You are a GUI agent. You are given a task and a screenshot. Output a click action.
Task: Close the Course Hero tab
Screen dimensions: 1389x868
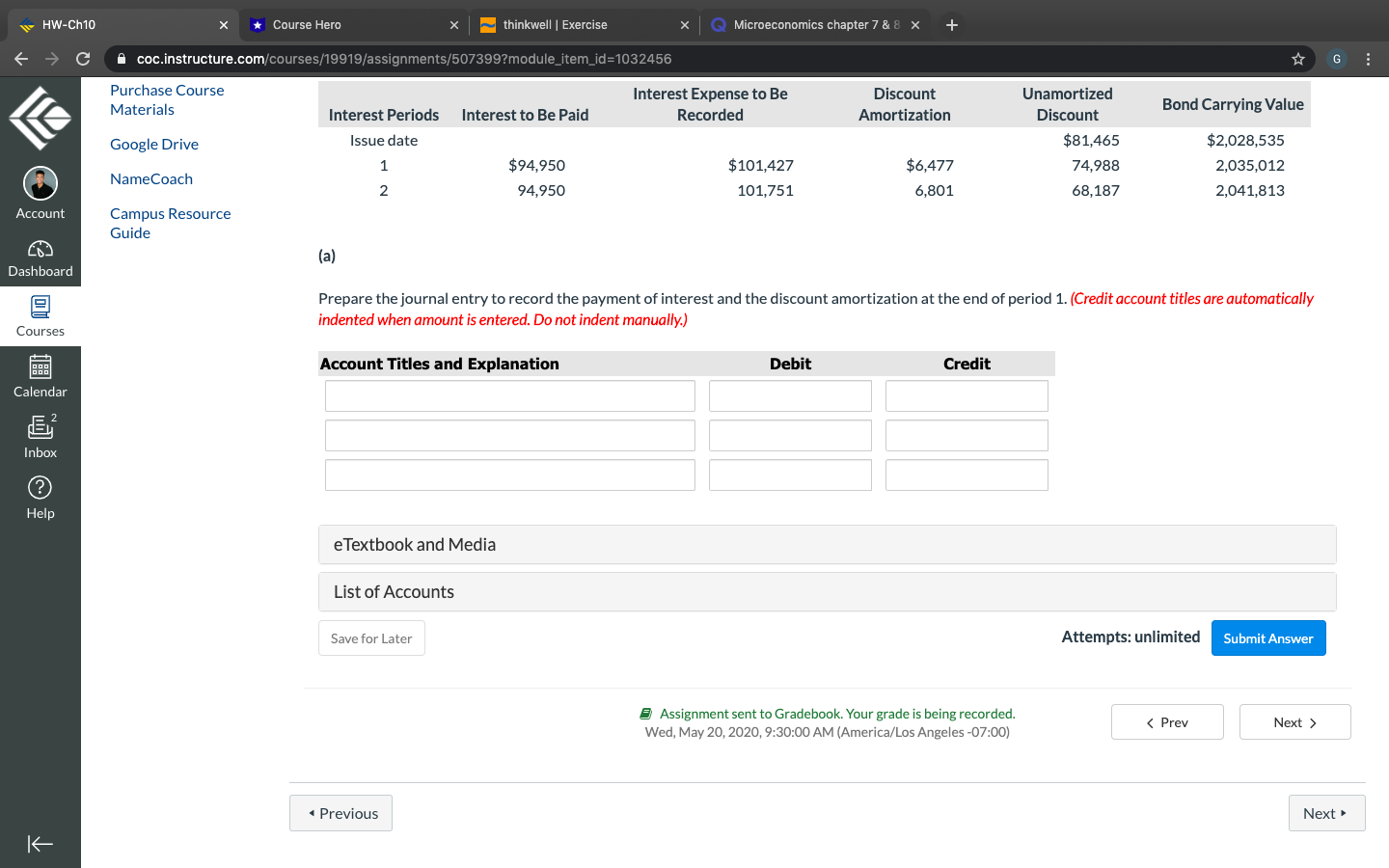click(x=454, y=25)
